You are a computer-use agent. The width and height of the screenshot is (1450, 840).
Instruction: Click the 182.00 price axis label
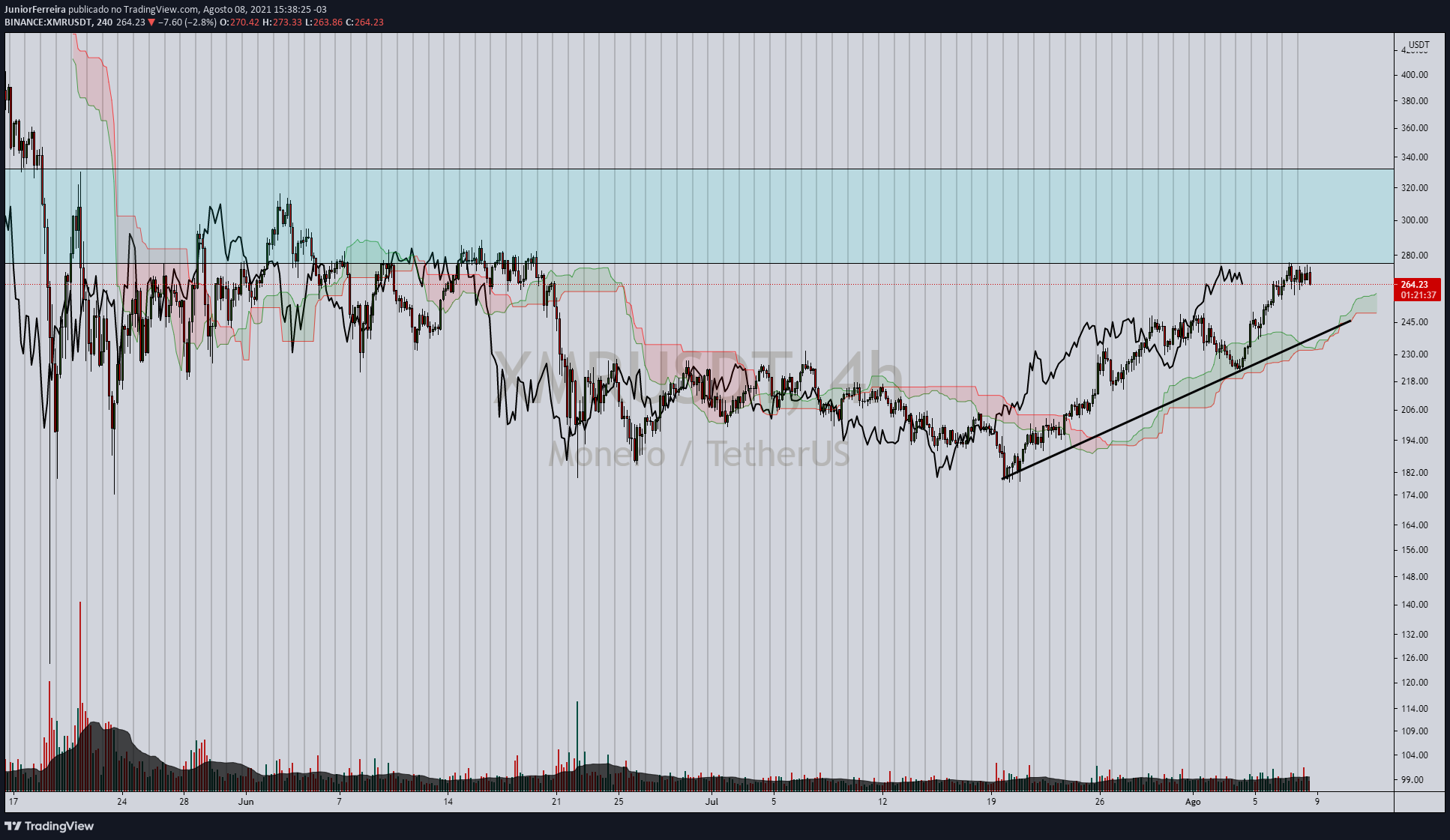[x=1415, y=473]
